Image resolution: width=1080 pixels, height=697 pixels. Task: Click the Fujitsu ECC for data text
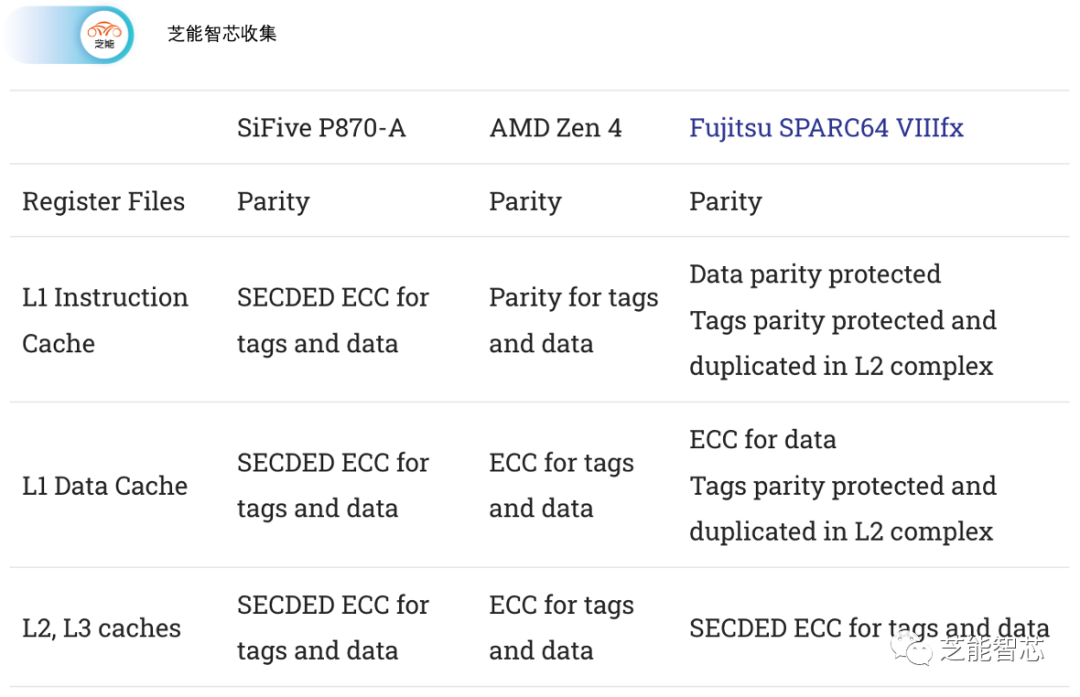click(763, 439)
